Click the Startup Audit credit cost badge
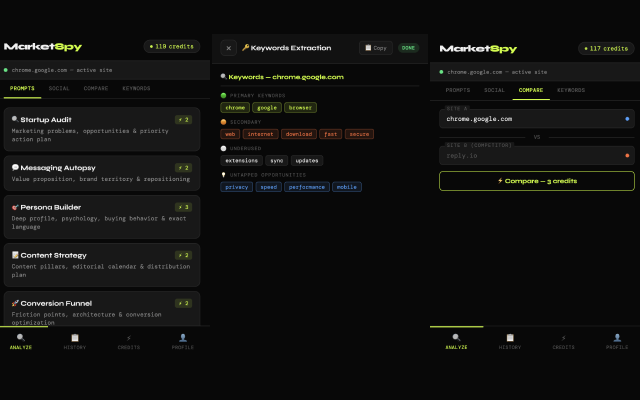This screenshot has width=640, height=400. [x=183, y=120]
